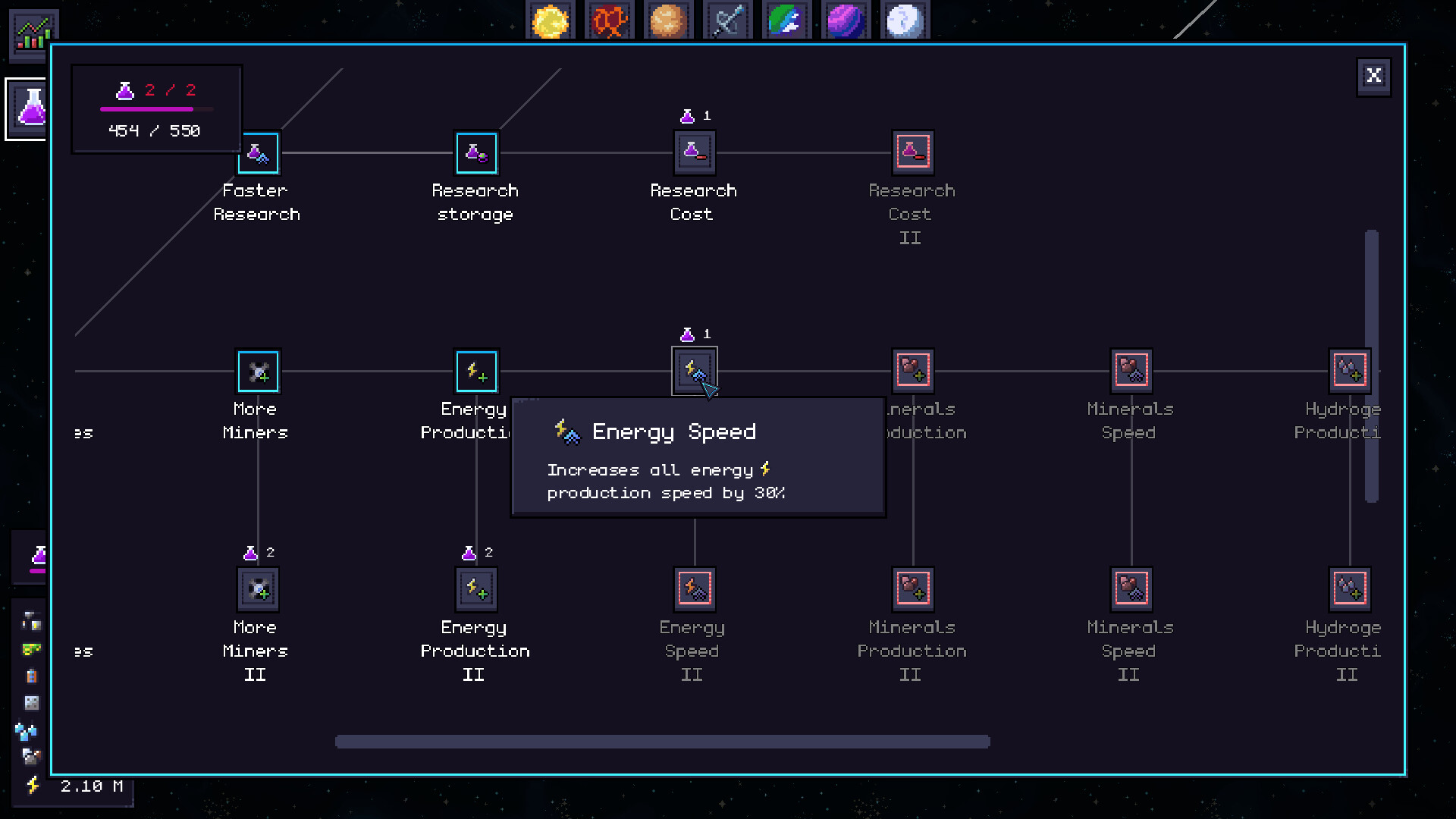Select the red lava planet icon
The width and height of the screenshot is (1456, 819).
pyautogui.click(x=610, y=20)
